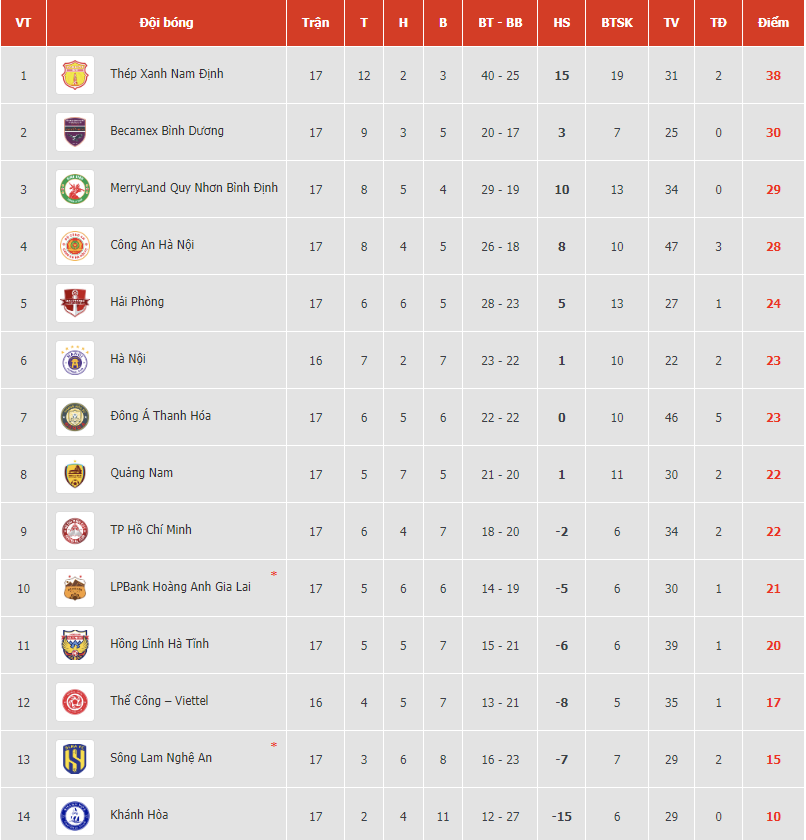Click the Khánh Hòa club logo

pos(75,816)
